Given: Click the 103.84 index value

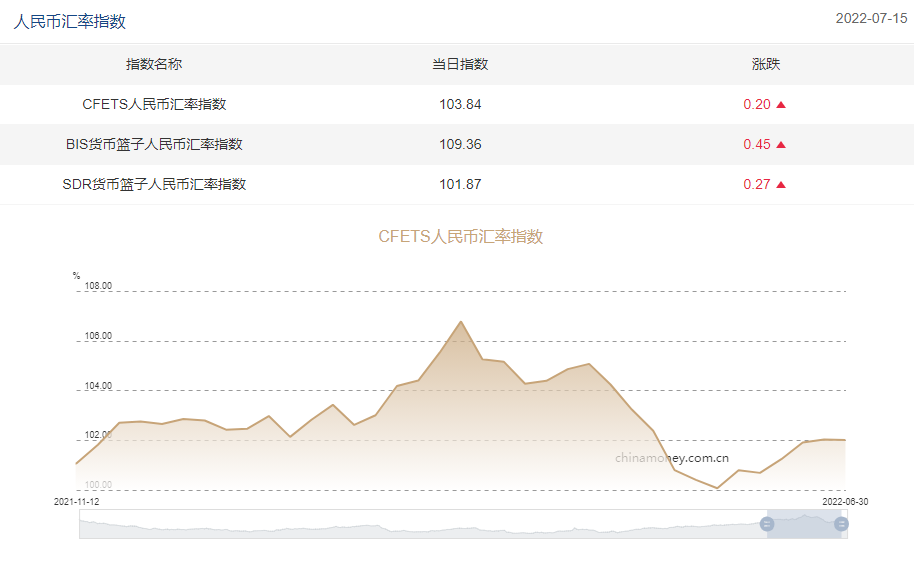Looking at the screenshot, I should (x=460, y=104).
